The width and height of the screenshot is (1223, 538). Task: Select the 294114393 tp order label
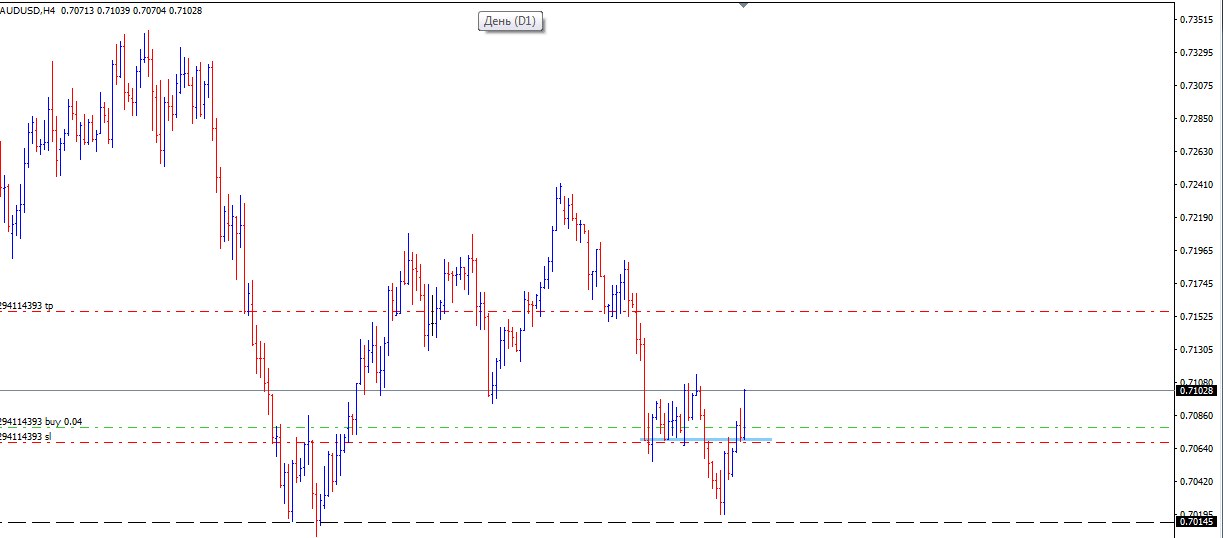27,306
